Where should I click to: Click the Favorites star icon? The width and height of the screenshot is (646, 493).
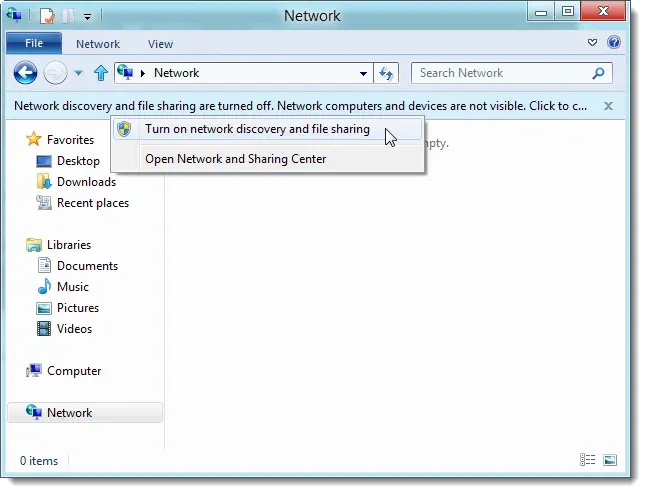click(33, 139)
